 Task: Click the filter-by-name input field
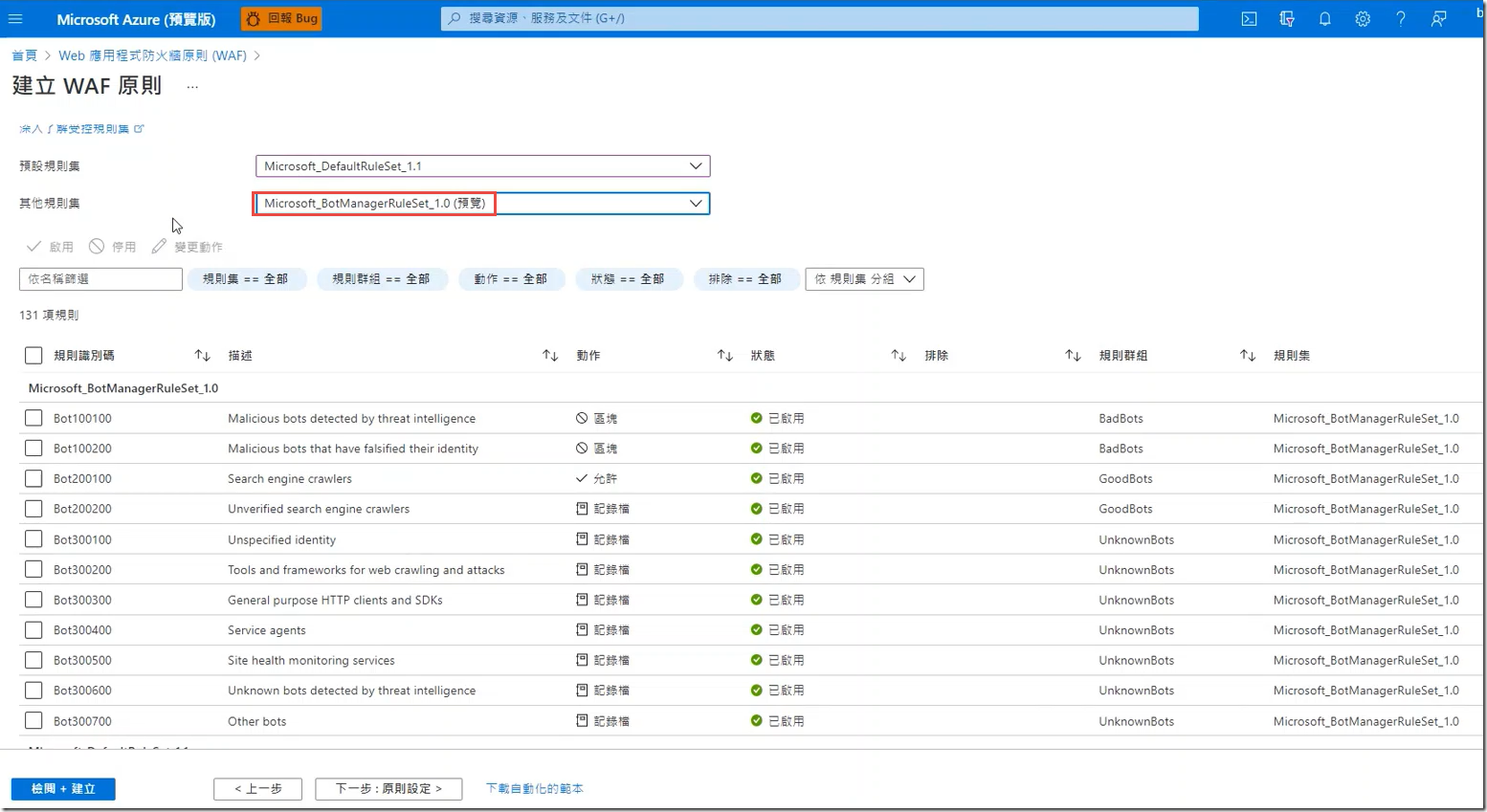(100, 279)
